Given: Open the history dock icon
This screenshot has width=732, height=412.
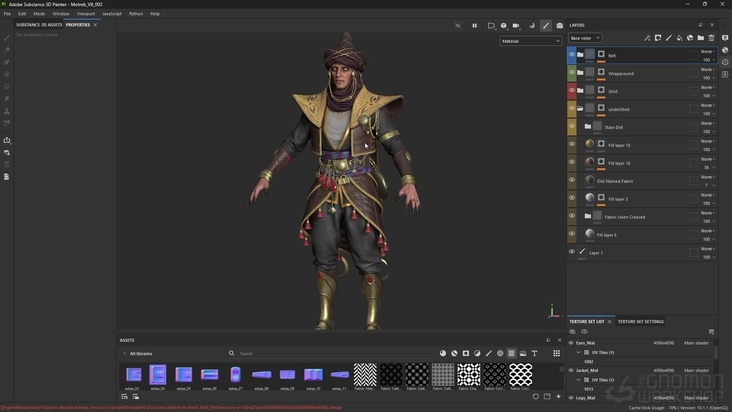Looking at the screenshot, I should 725,62.
